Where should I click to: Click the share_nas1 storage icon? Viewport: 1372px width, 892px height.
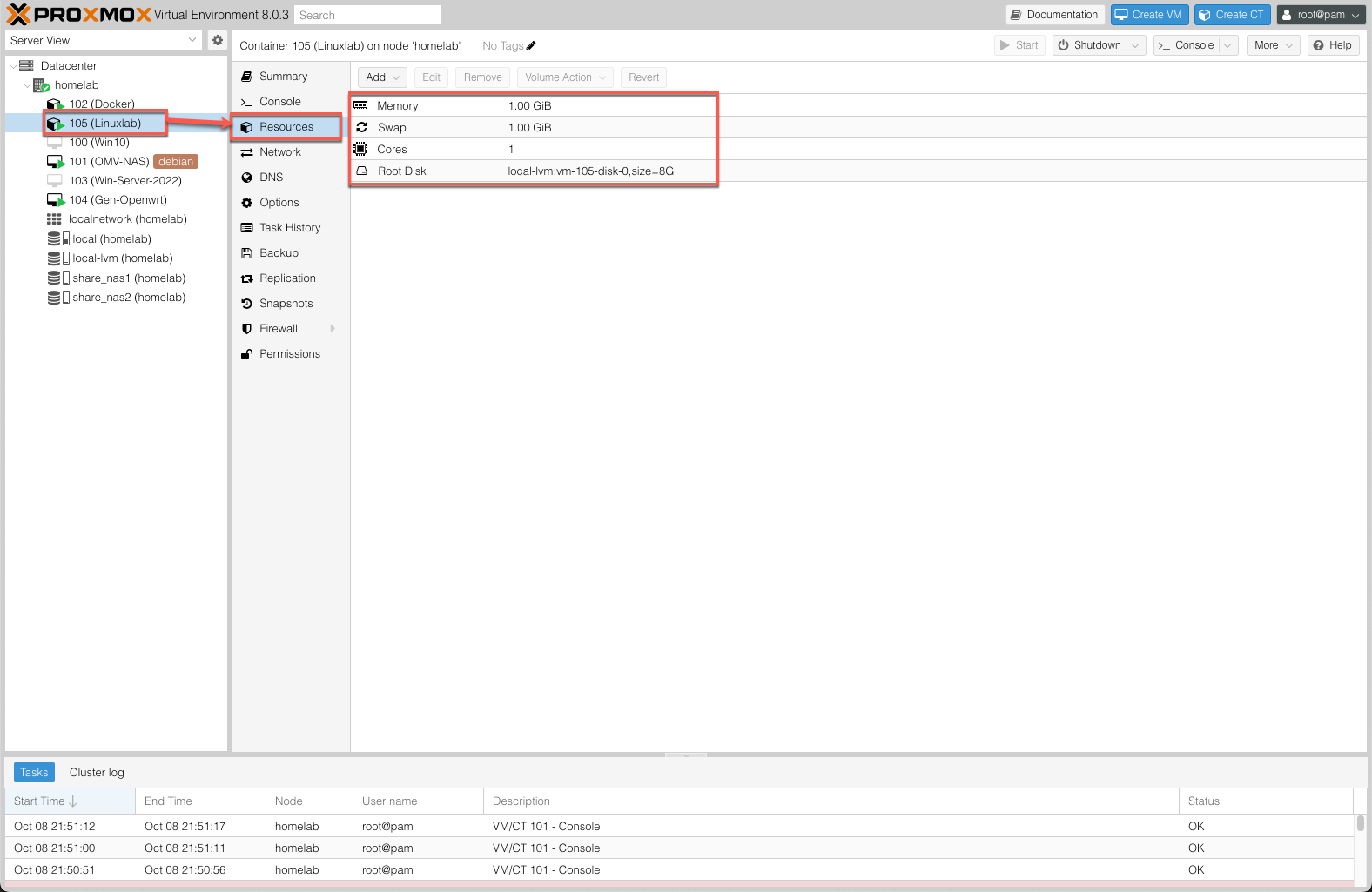tap(58, 278)
